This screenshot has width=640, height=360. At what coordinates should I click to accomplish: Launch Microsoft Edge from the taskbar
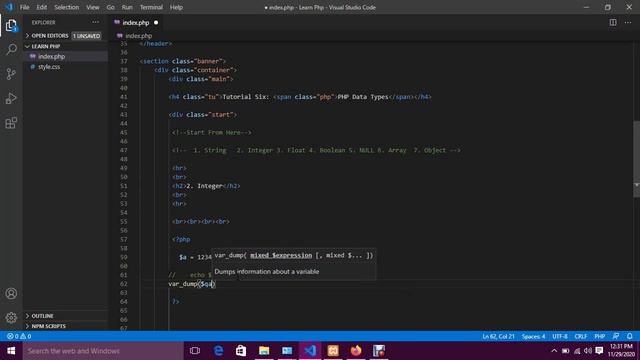pos(218,351)
